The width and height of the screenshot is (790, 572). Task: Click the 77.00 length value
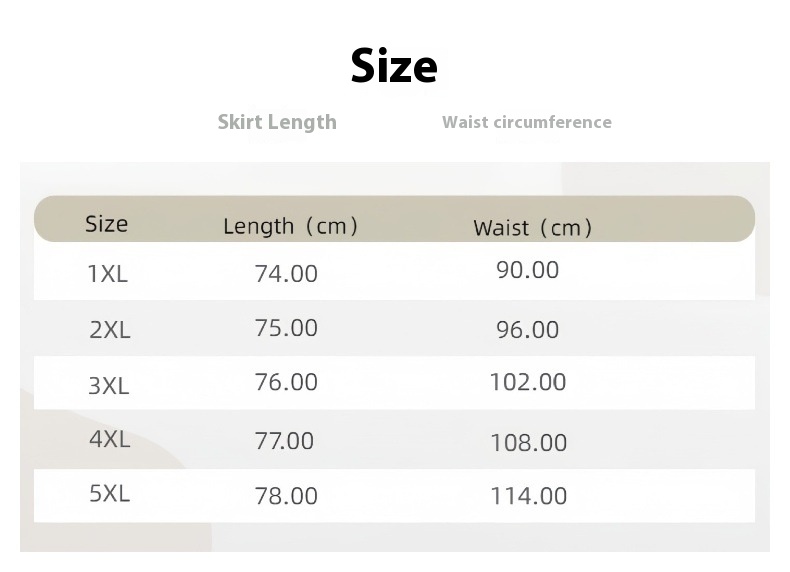click(284, 440)
